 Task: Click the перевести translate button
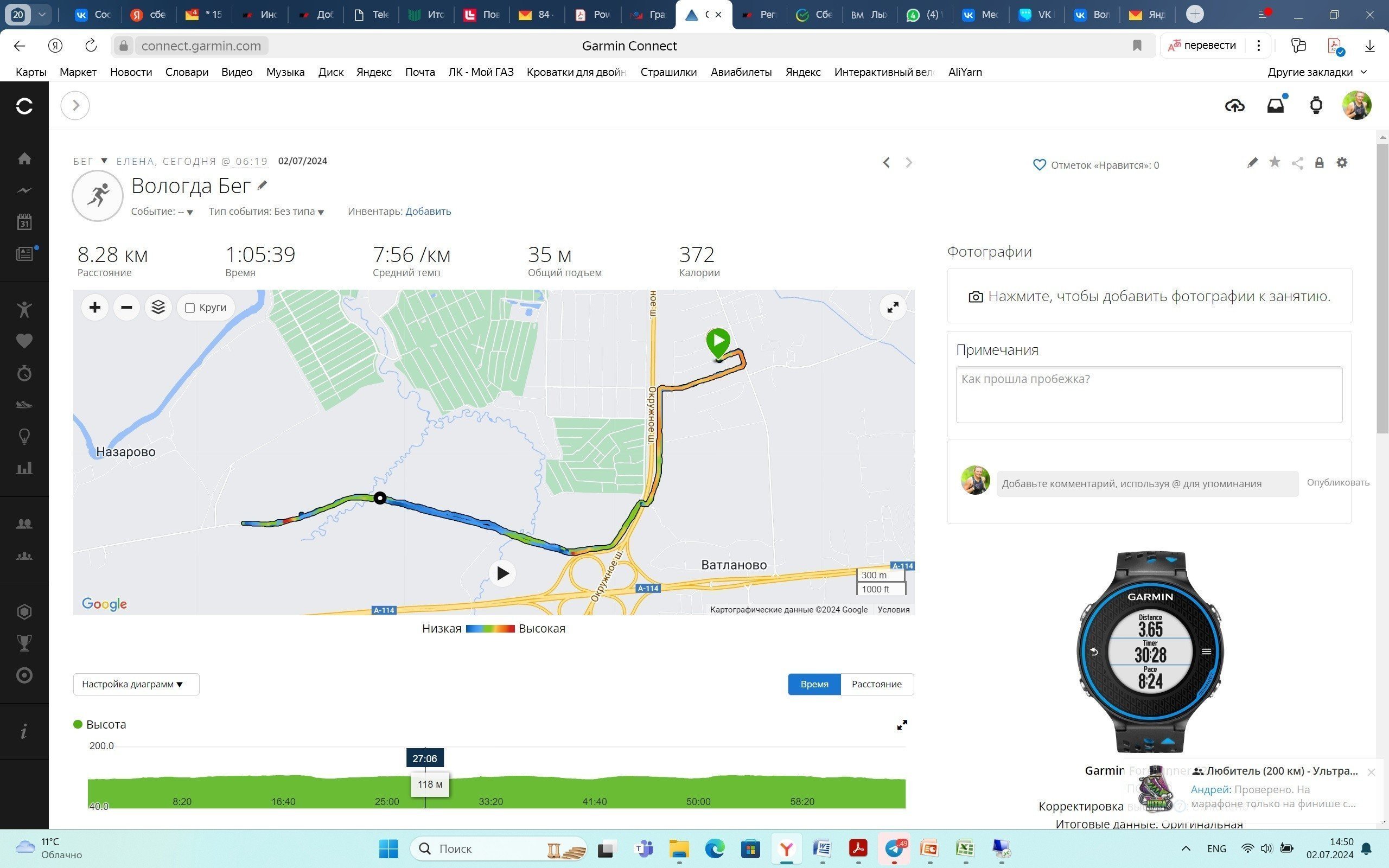tap(1202, 46)
